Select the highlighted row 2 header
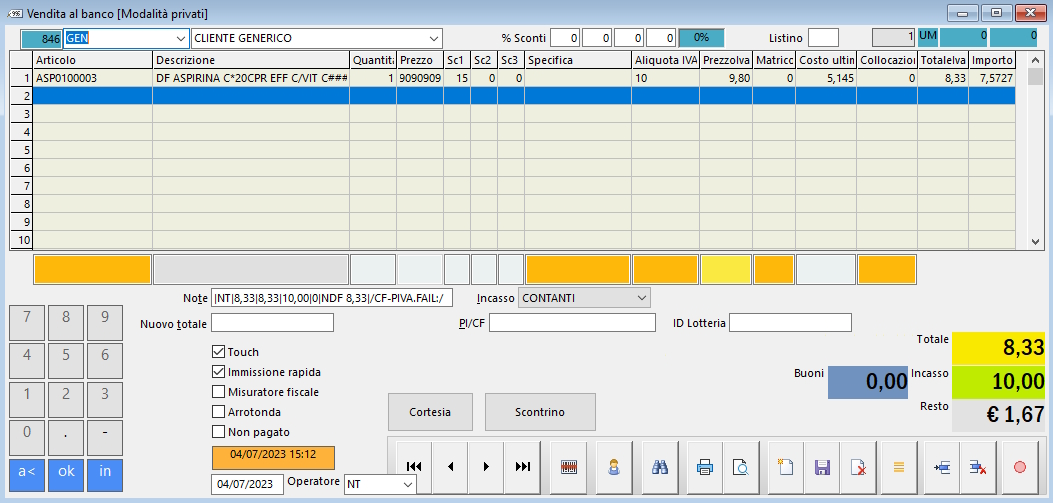Viewport: 1053px width, 503px height. point(21,96)
